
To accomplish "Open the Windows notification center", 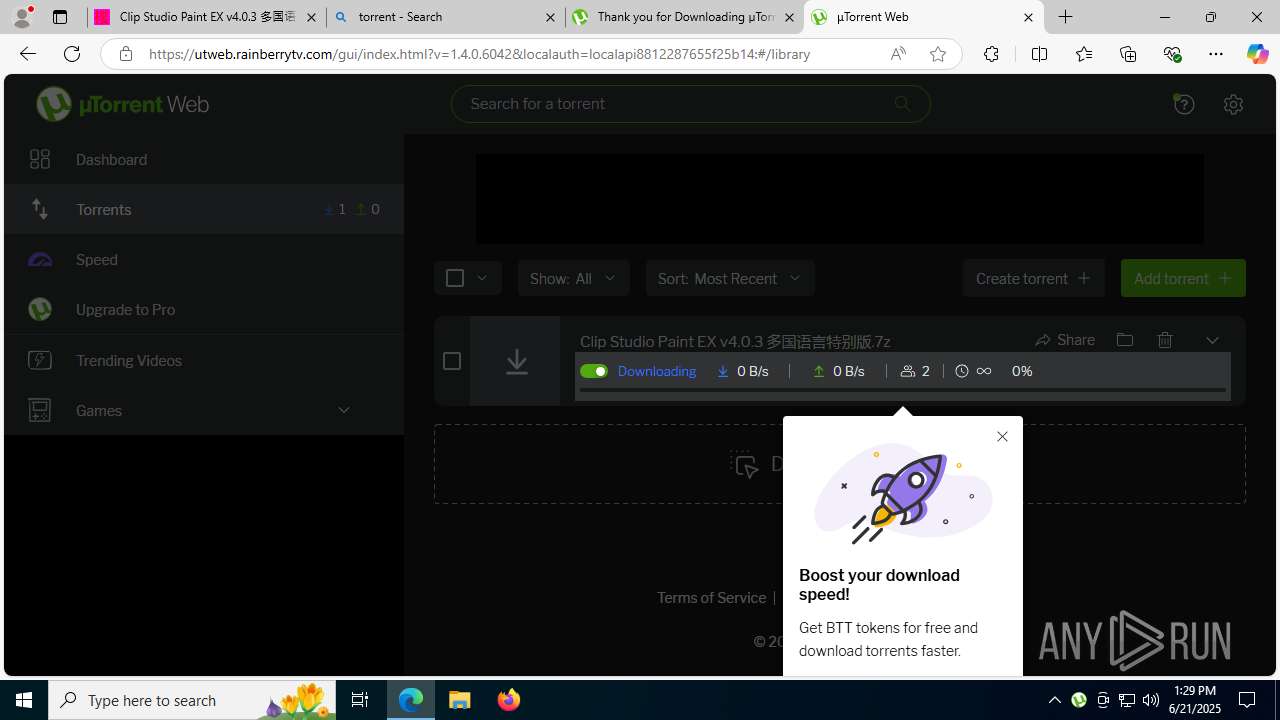I will pos(1247,700).
